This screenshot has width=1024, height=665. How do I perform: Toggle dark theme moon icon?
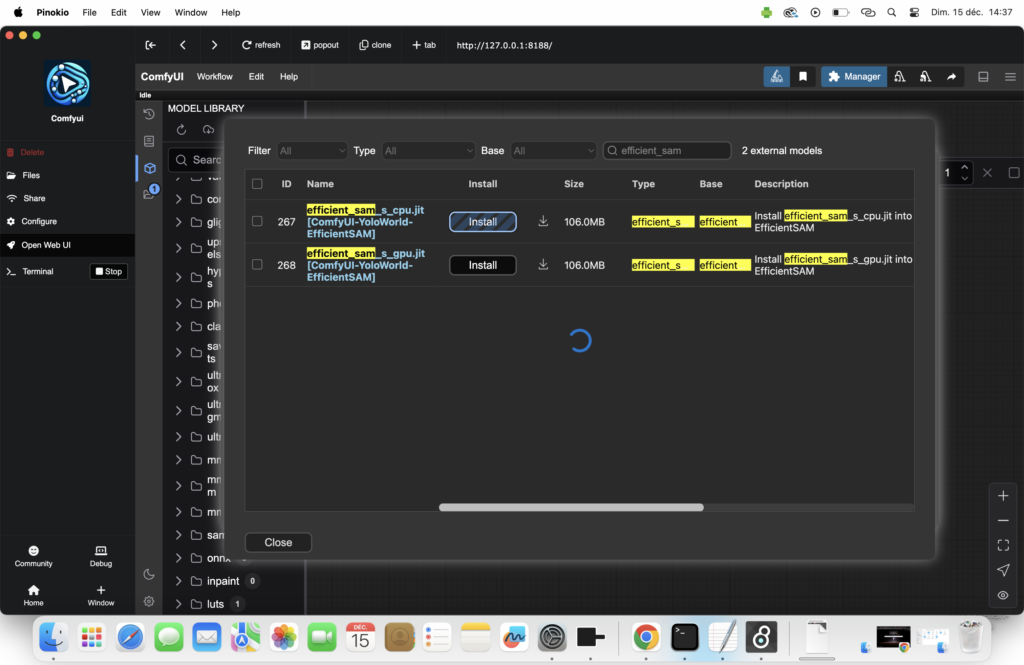point(149,574)
